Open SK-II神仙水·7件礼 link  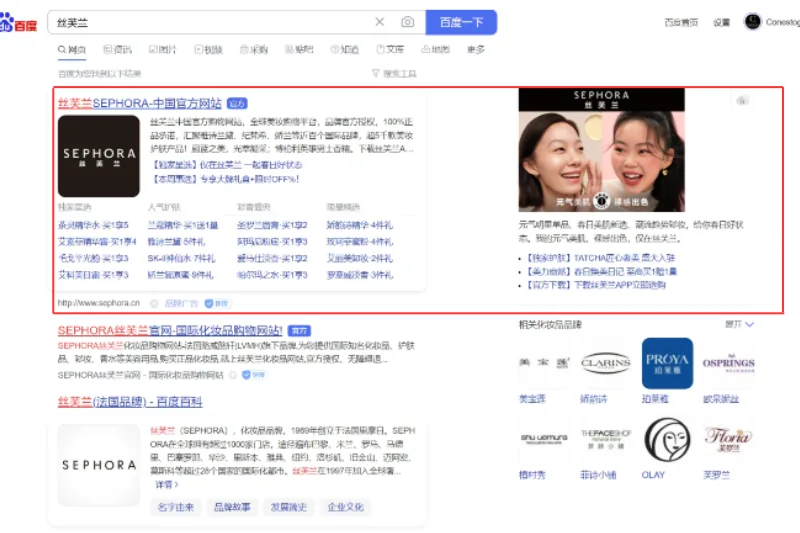pyautogui.click(x=181, y=258)
